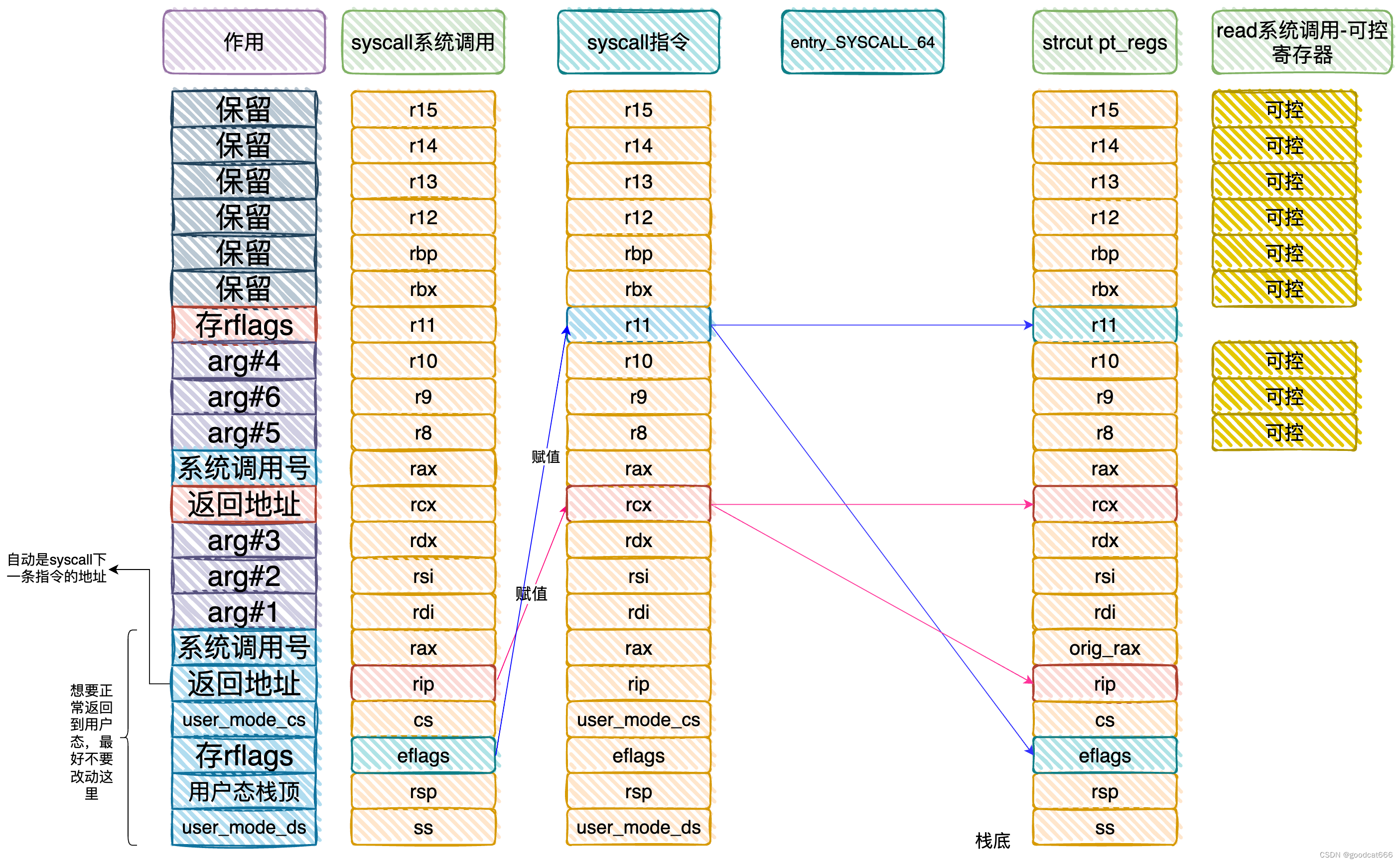The image size is (1400, 864).
Task: Select rbx in the syscall指令 column
Action: [x=639, y=289]
